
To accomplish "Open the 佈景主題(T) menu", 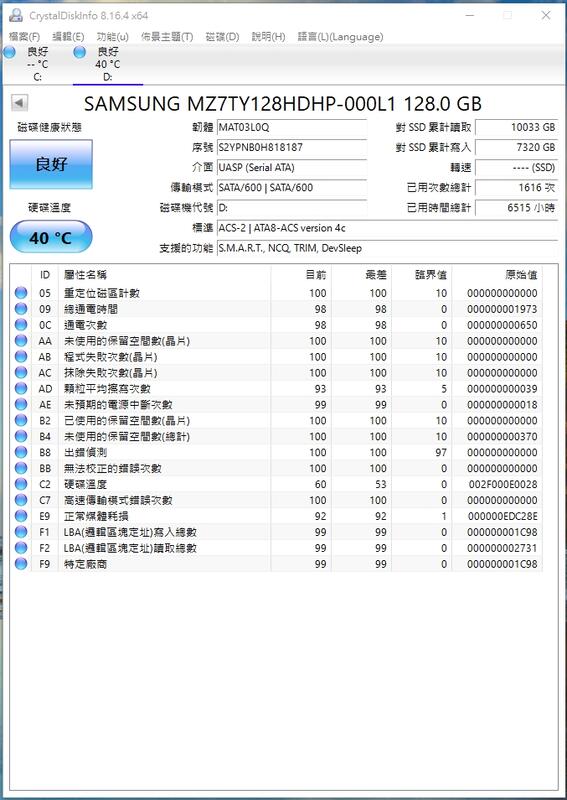I will 167,37.
